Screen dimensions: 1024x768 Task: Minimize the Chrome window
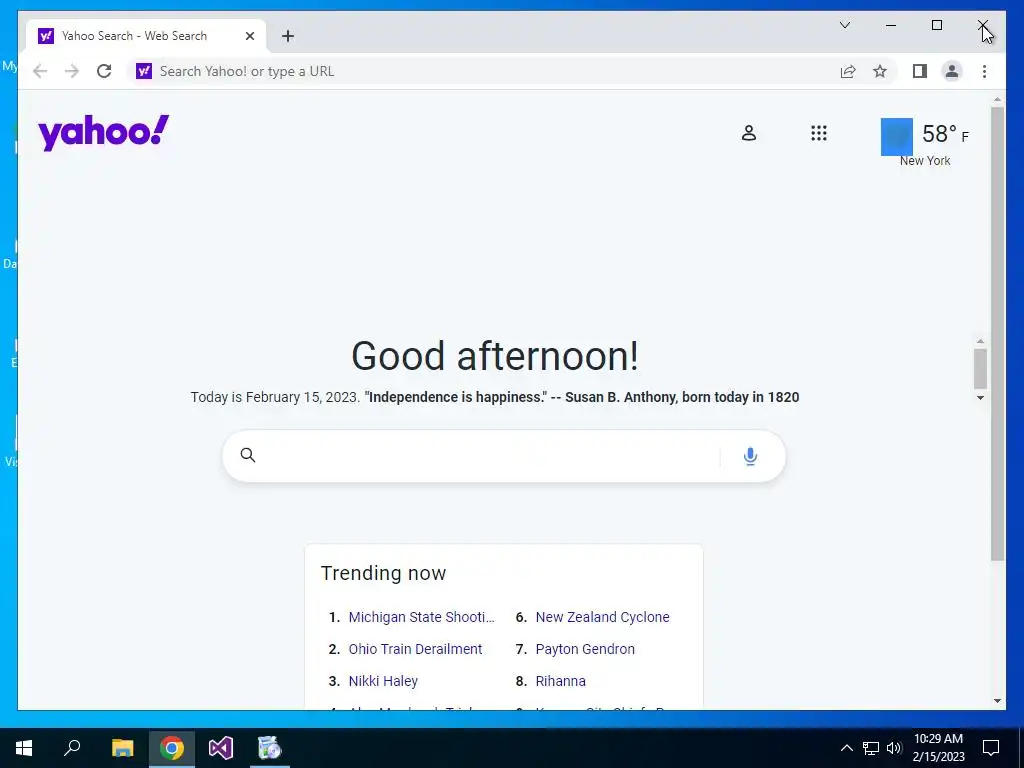[891, 25]
